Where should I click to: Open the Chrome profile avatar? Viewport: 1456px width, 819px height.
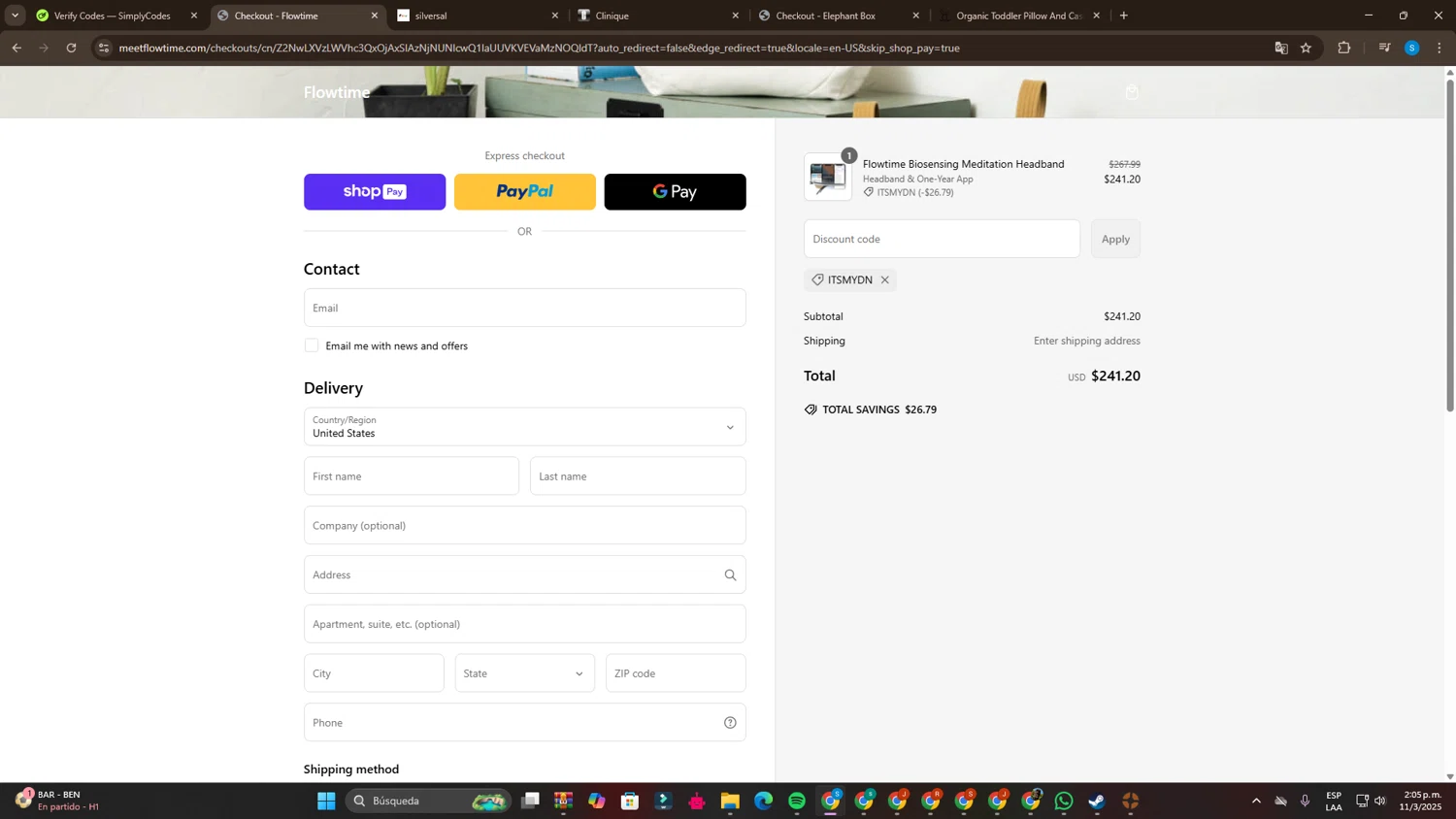tap(1411, 48)
